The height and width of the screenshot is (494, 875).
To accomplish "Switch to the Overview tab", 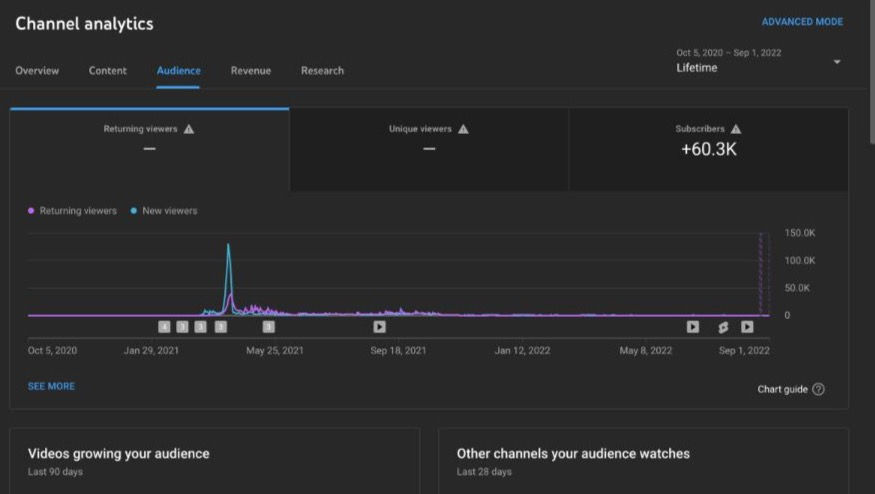I will [x=37, y=71].
